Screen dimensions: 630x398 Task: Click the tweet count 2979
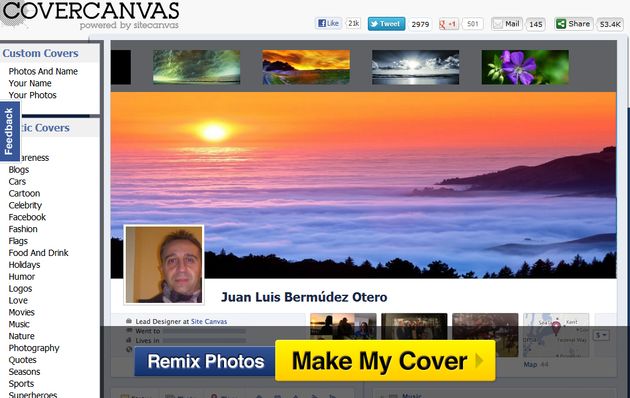coord(420,24)
